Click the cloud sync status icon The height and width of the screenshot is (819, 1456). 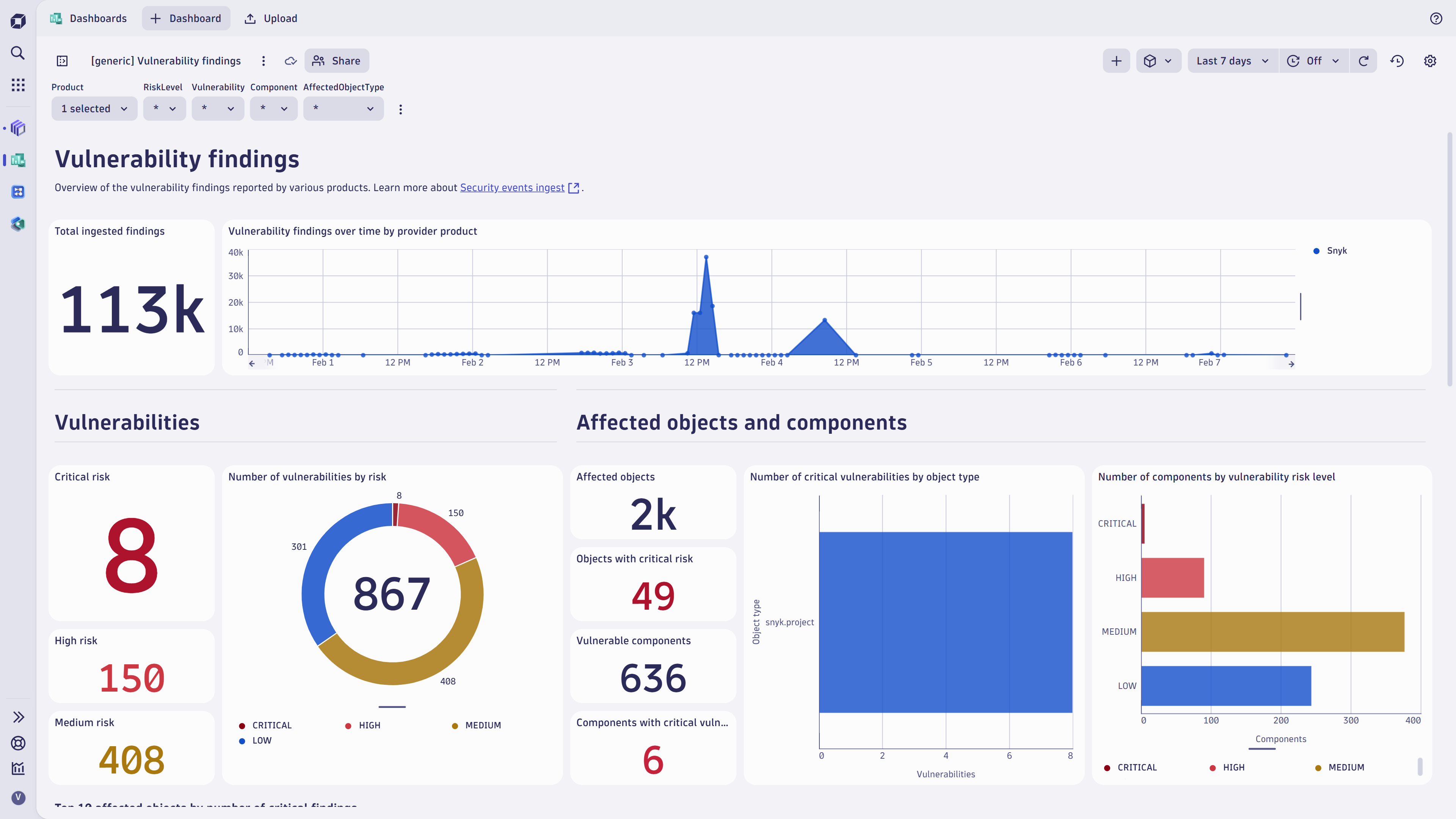pos(290,61)
